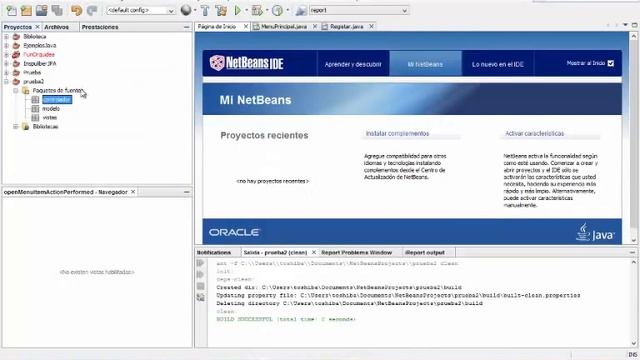Switch to iReport output tab
Viewport: 640px width, 360px height.
click(425, 253)
